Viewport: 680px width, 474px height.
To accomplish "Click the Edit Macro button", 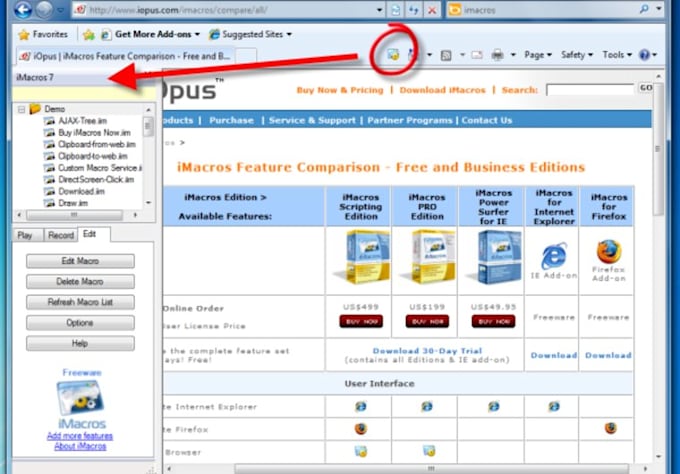I will click(80, 261).
